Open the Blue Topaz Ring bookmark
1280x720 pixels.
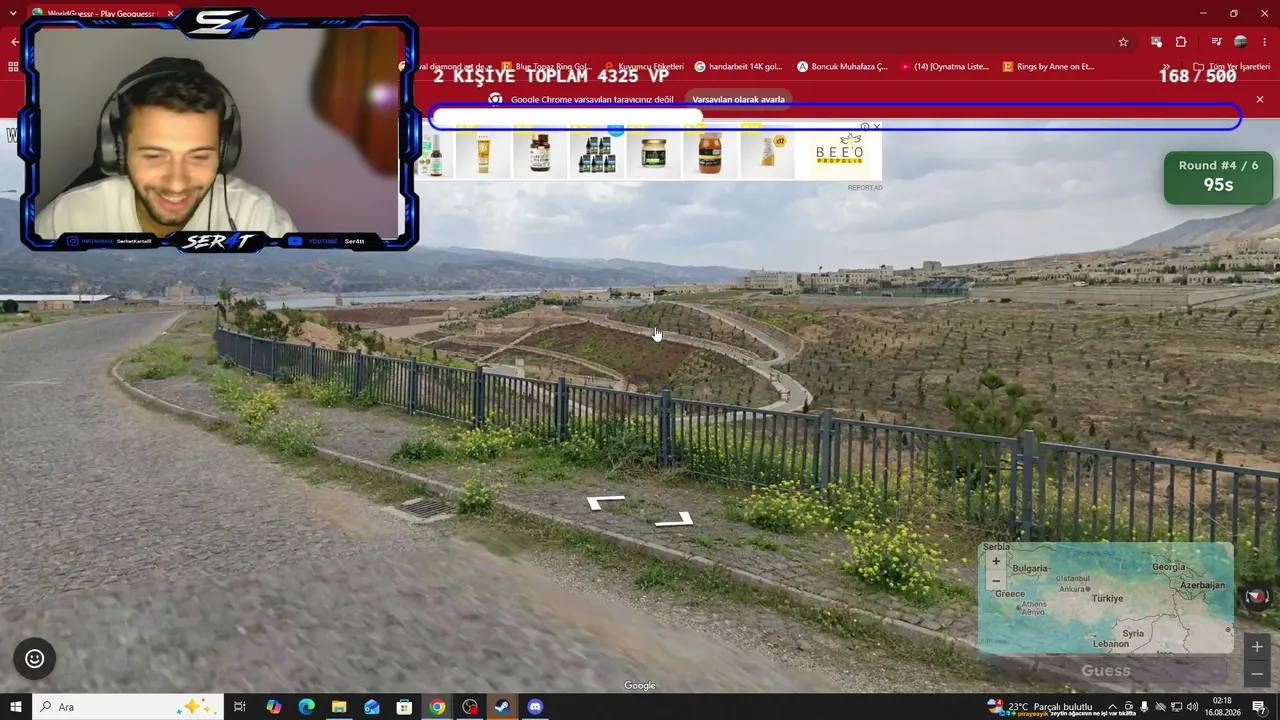[x=547, y=67]
